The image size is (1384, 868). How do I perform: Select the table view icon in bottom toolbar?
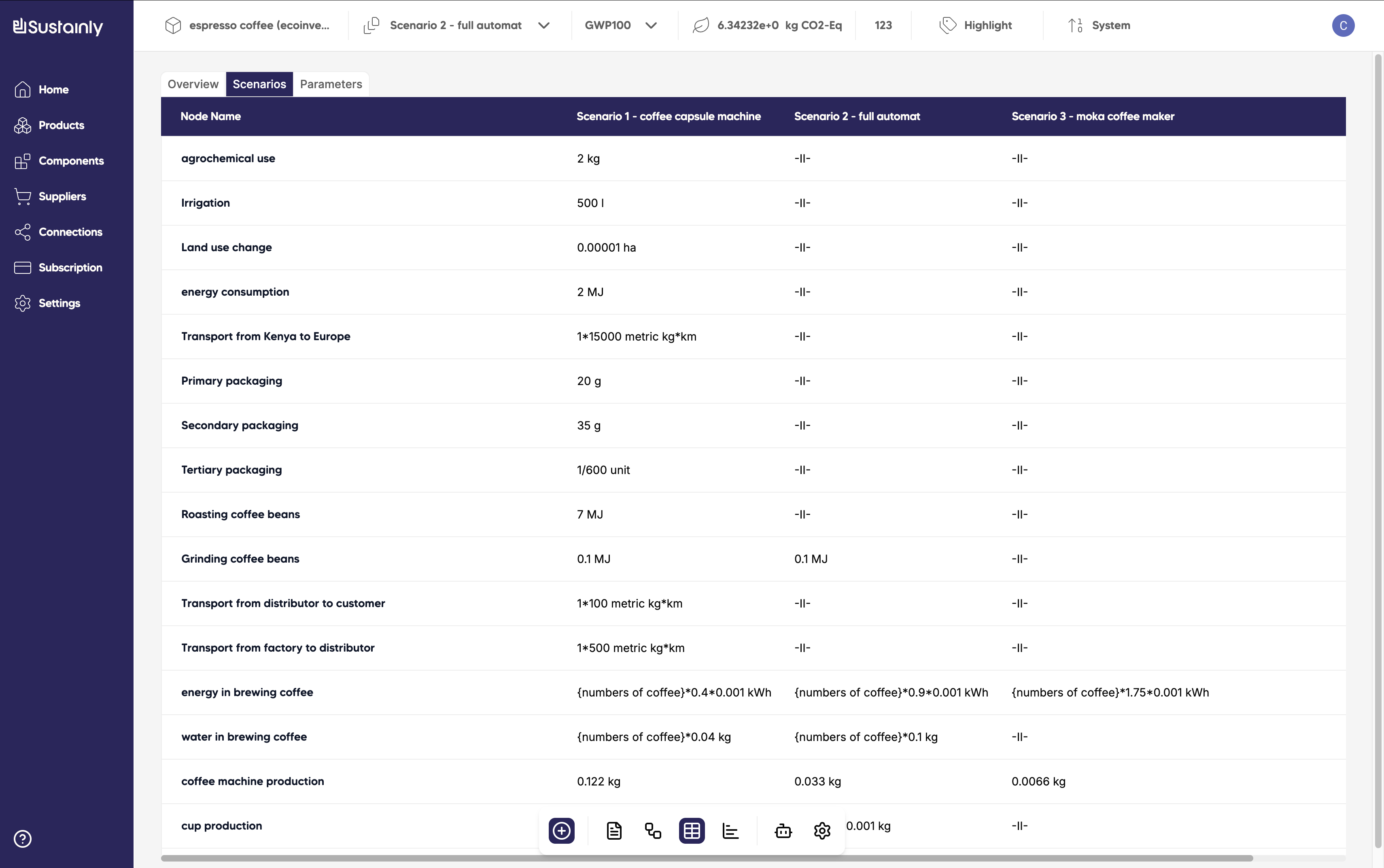pyautogui.click(x=692, y=831)
